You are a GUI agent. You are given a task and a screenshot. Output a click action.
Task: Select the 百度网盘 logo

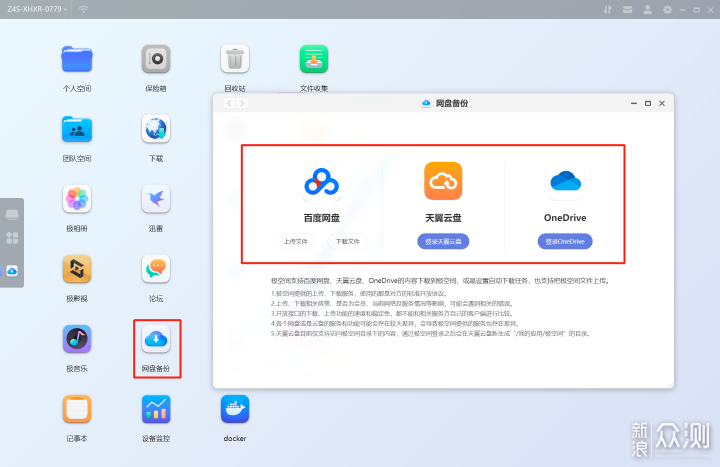321,181
